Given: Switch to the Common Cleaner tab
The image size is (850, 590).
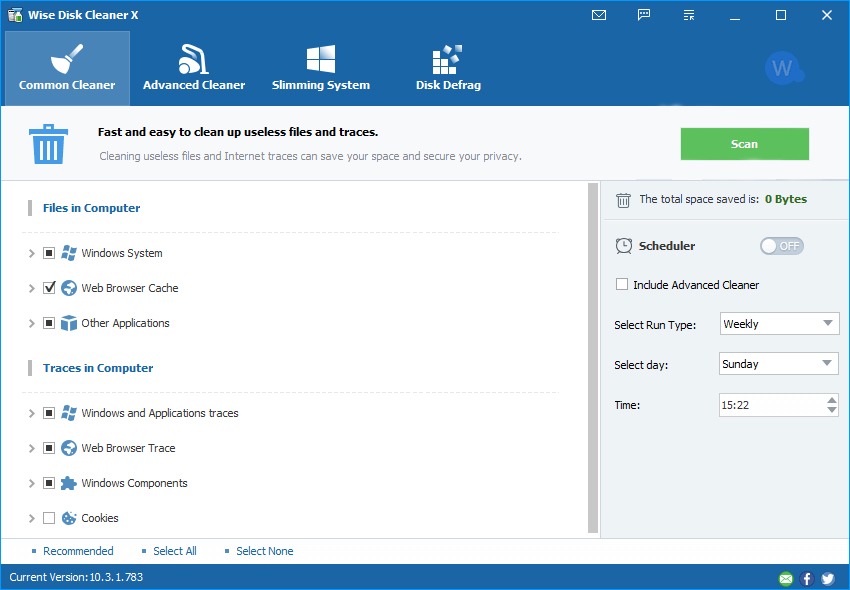Looking at the screenshot, I should tap(67, 68).
